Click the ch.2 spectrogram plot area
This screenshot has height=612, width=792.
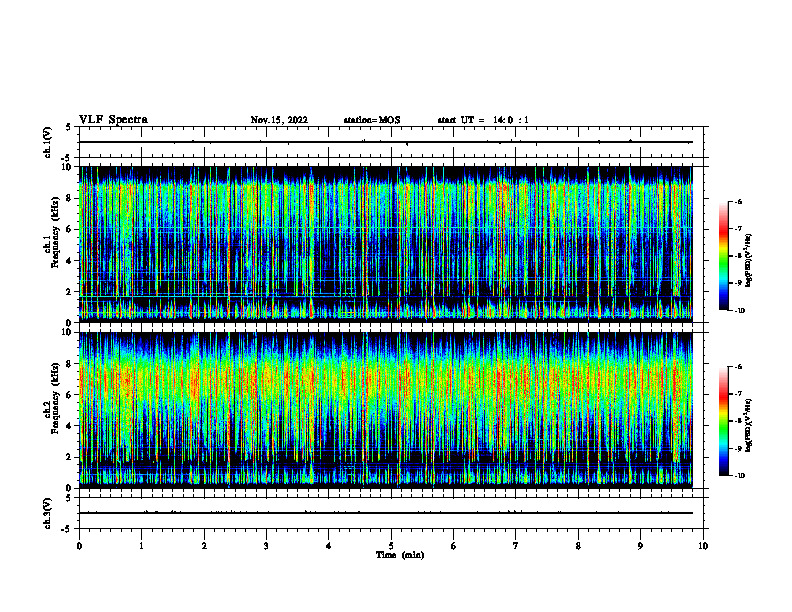coord(386,410)
